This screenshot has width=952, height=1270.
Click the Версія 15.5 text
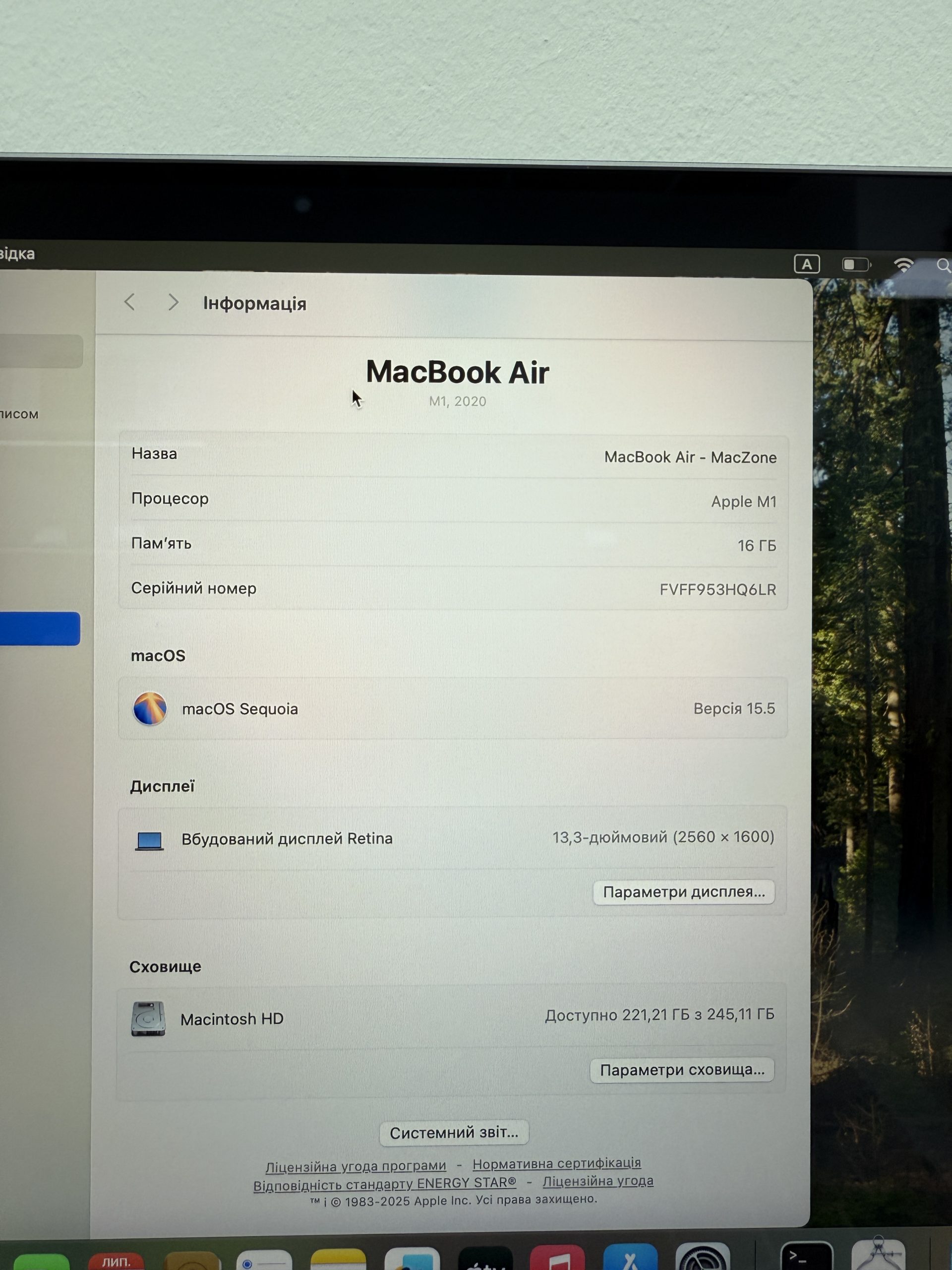[734, 708]
